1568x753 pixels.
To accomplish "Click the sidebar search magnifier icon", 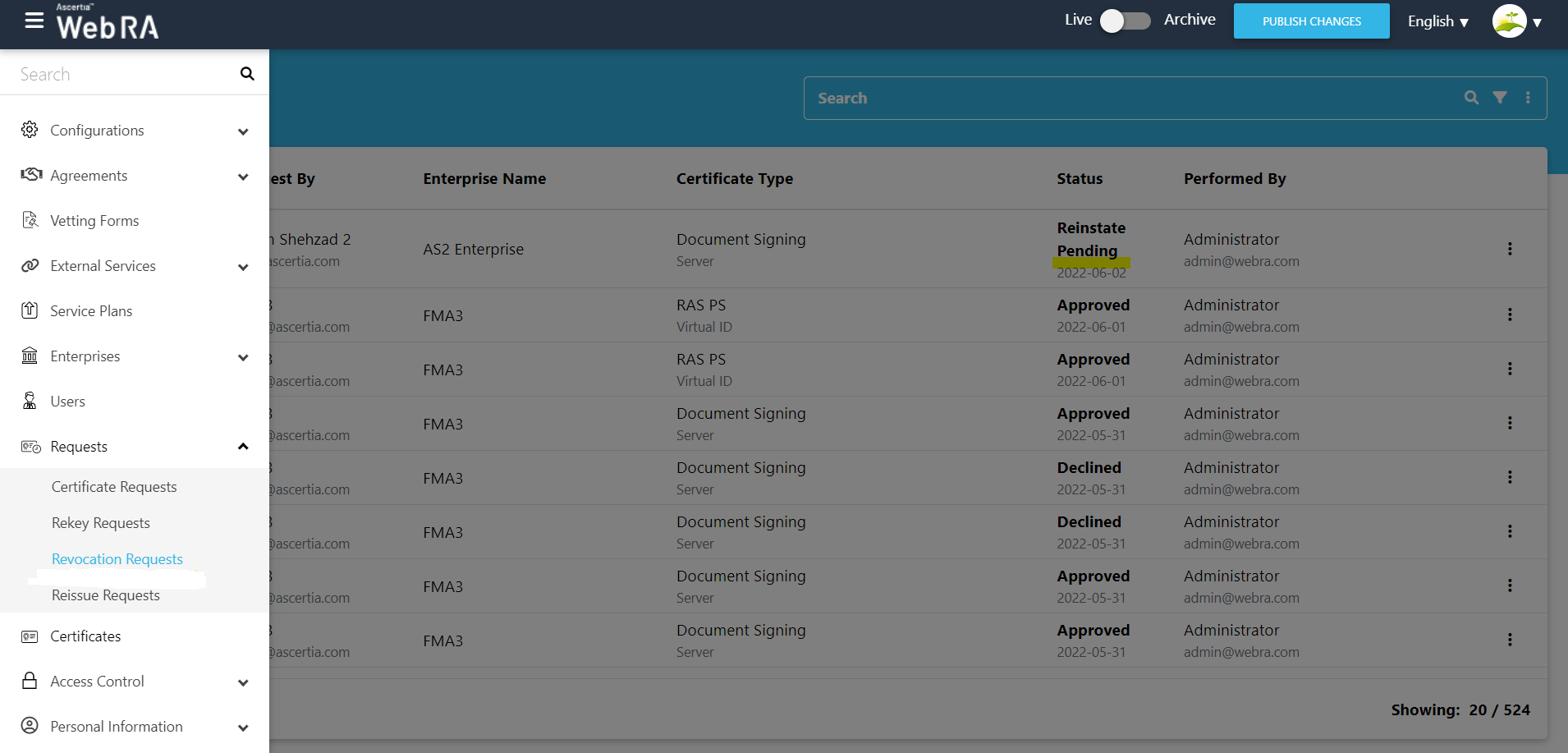I will (x=246, y=74).
